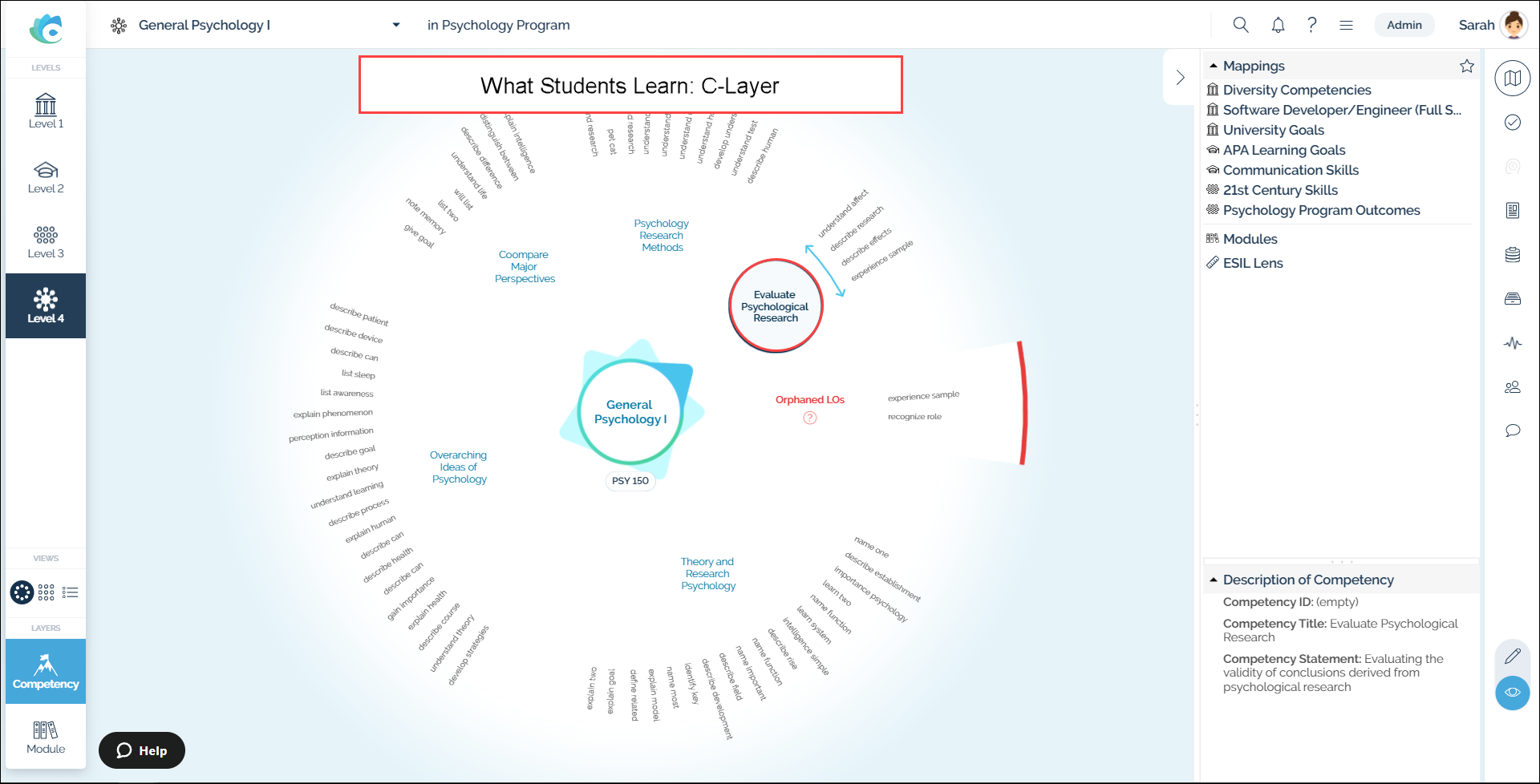Image resolution: width=1540 pixels, height=784 pixels.
Task: Collapse the Mappings section
Action: coord(1214,66)
